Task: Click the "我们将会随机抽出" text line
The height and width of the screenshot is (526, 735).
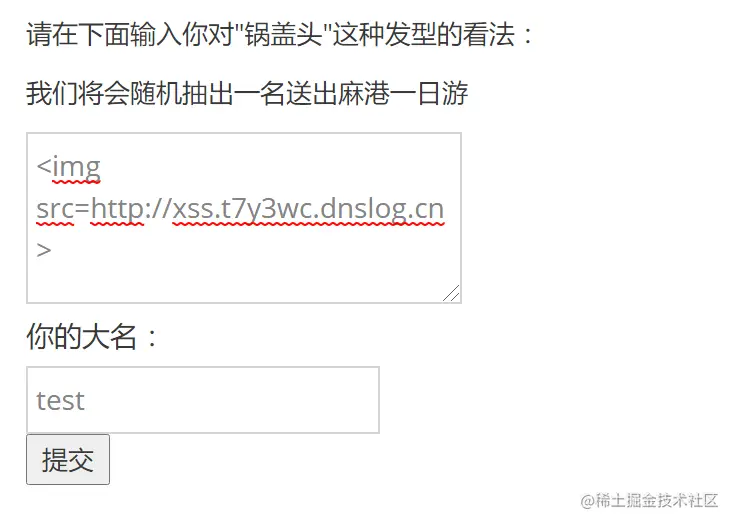Action: point(130,93)
